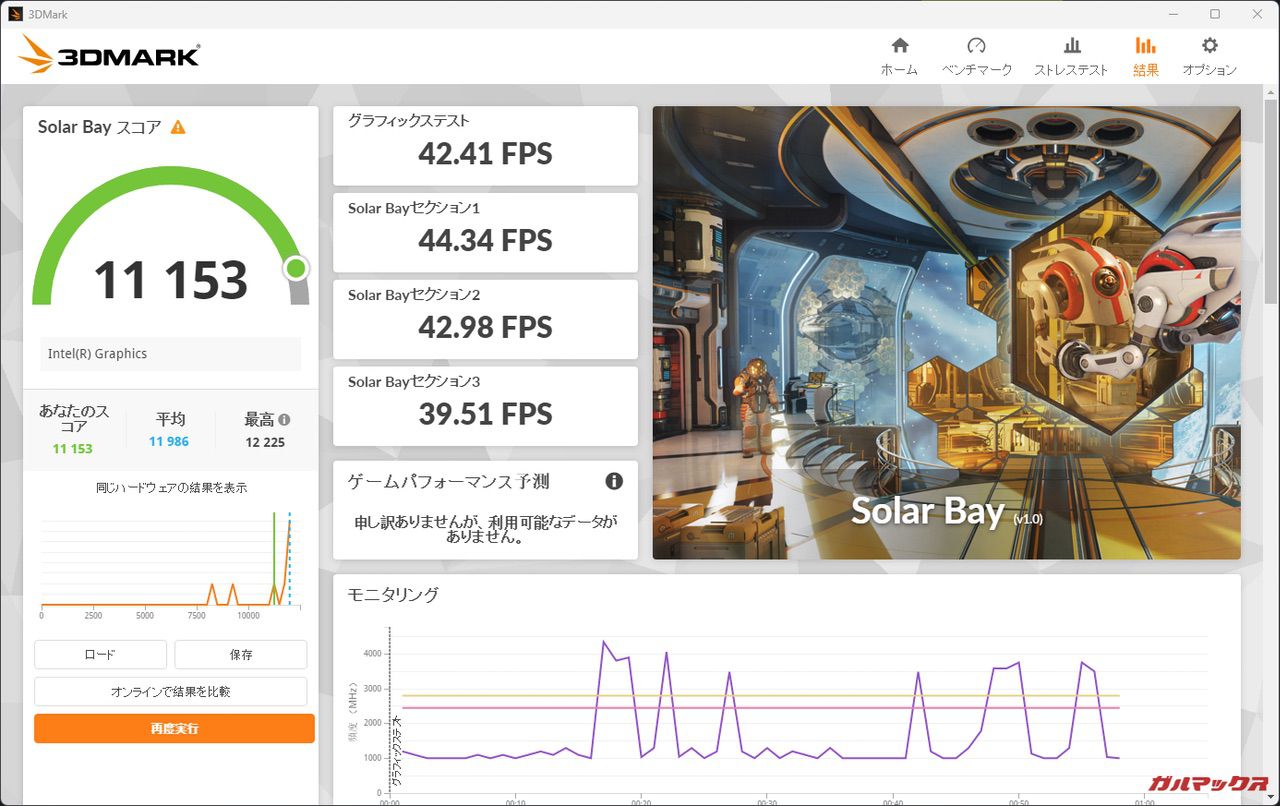This screenshot has height=806, width=1280.
Task: Click the 3DMark logo in header
Action: click(x=109, y=55)
